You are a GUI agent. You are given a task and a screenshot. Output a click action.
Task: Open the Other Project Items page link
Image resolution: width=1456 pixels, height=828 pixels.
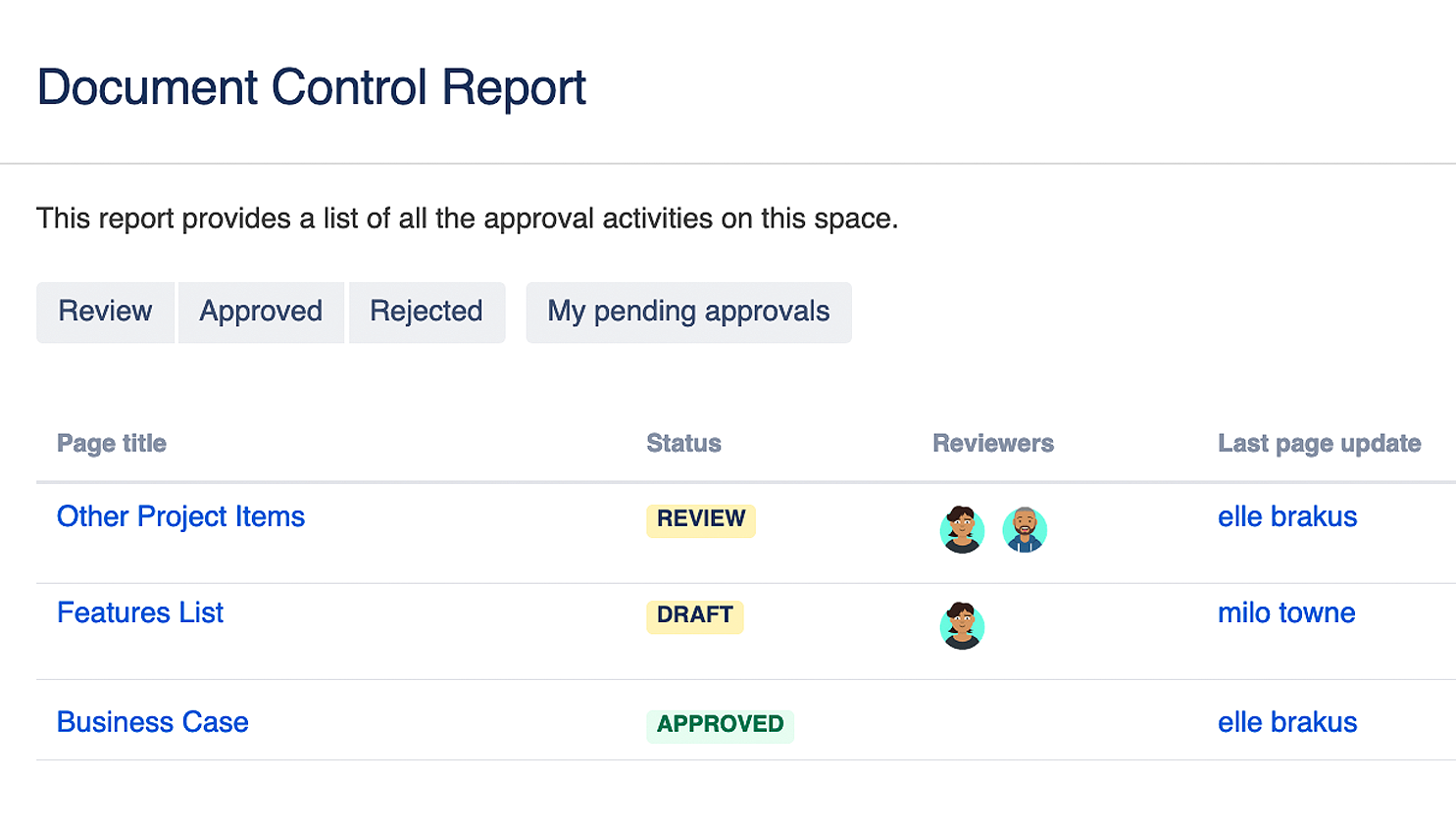click(x=180, y=516)
